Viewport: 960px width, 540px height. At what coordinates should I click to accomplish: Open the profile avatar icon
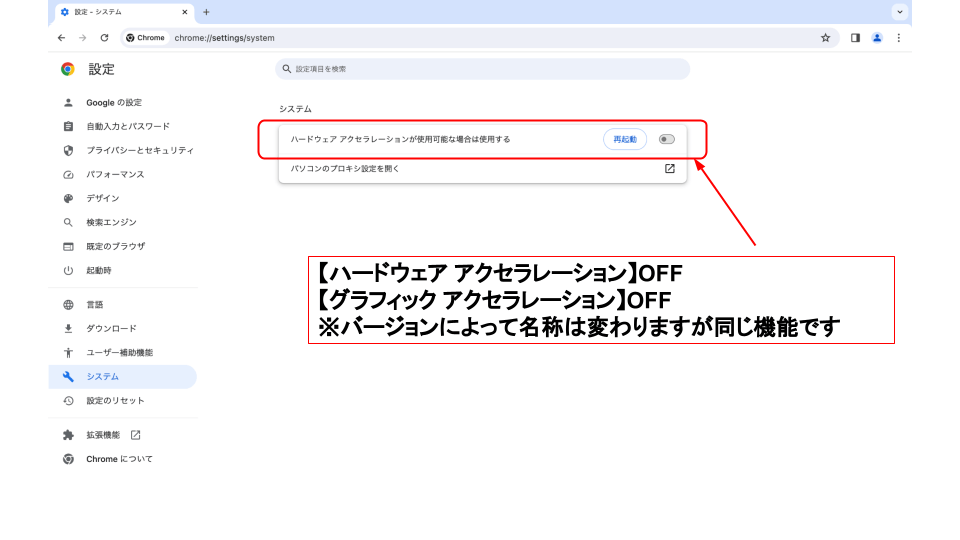[x=877, y=38]
